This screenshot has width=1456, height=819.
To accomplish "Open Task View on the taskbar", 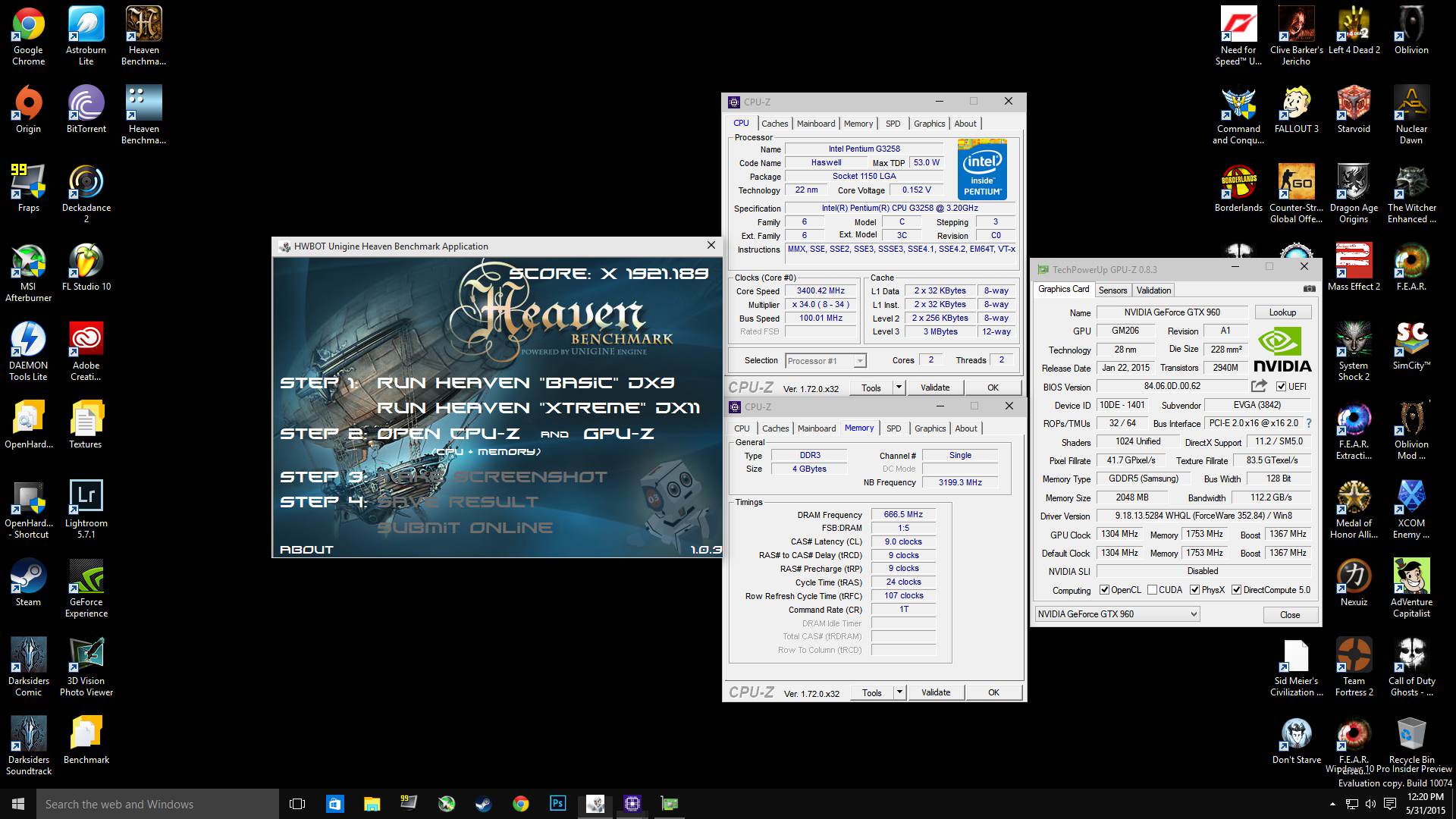I will click(x=298, y=804).
